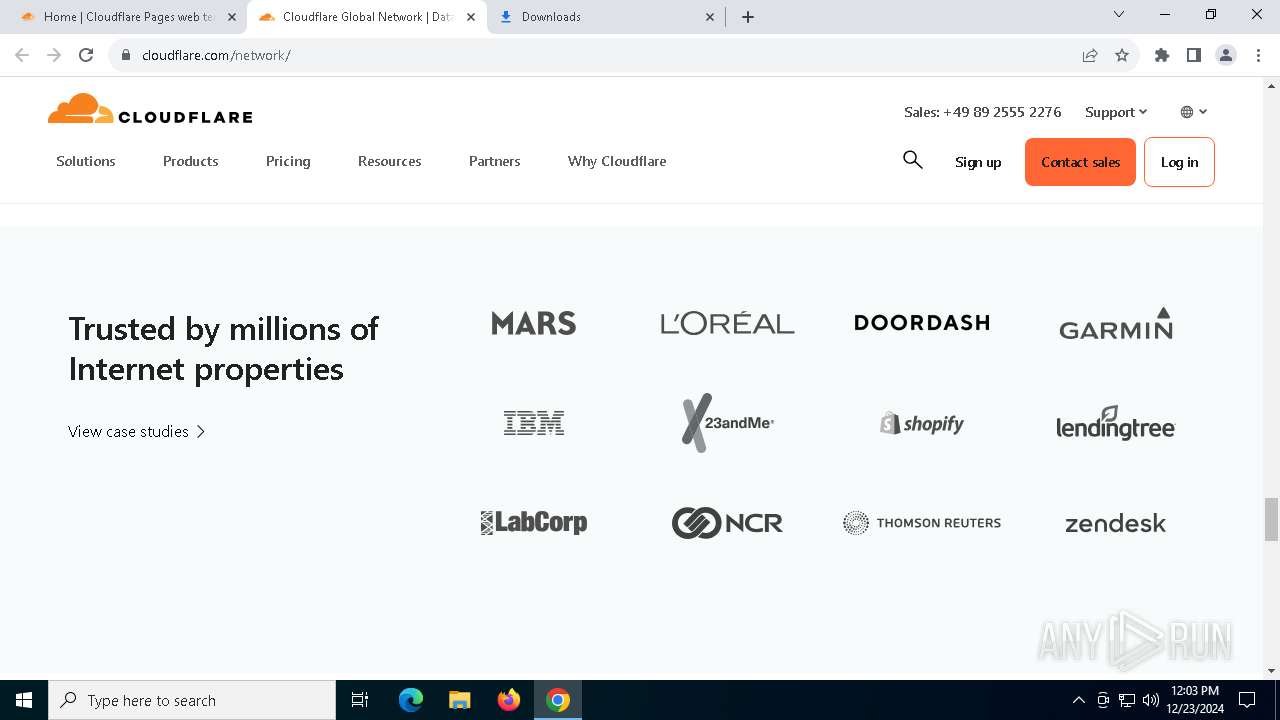Screen dimensions: 1280x720
Task: Open File Explorer from taskbar
Action: (x=460, y=700)
